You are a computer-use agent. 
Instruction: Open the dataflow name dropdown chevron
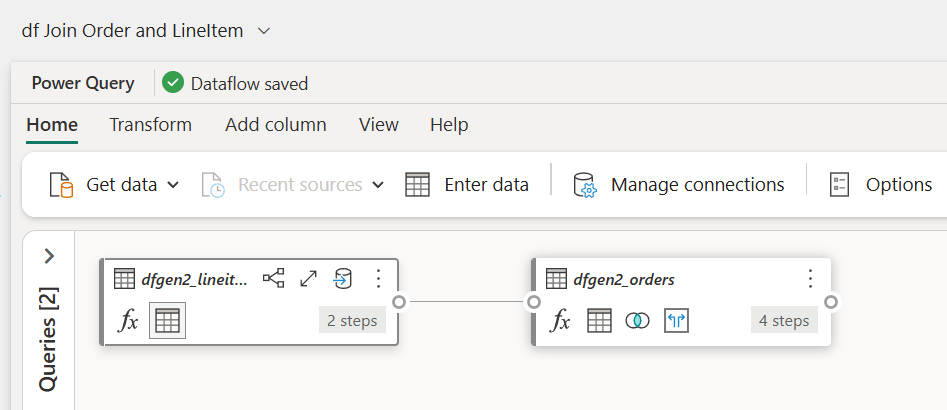click(264, 31)
